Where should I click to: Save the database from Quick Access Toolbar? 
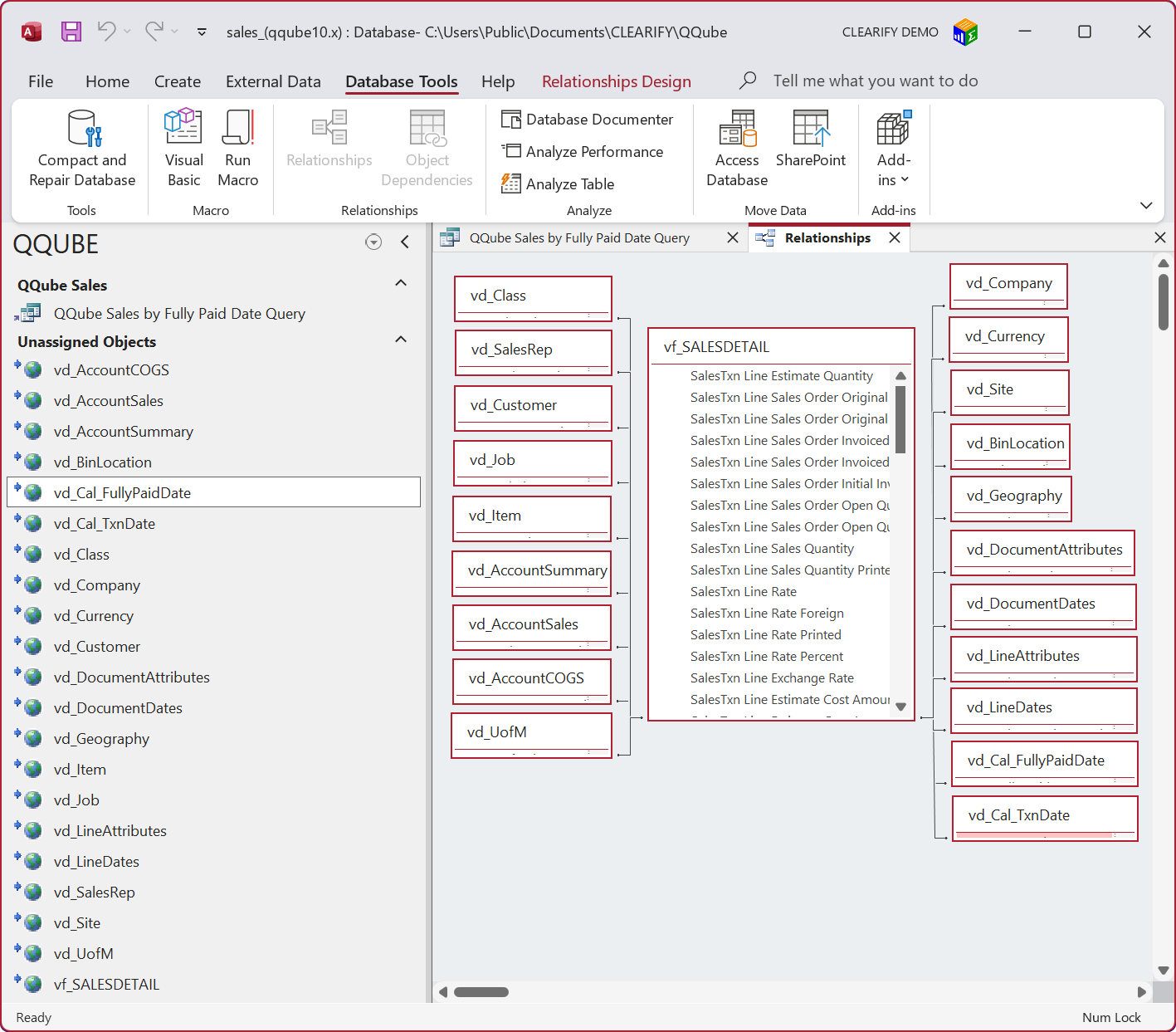coord(71,32)
